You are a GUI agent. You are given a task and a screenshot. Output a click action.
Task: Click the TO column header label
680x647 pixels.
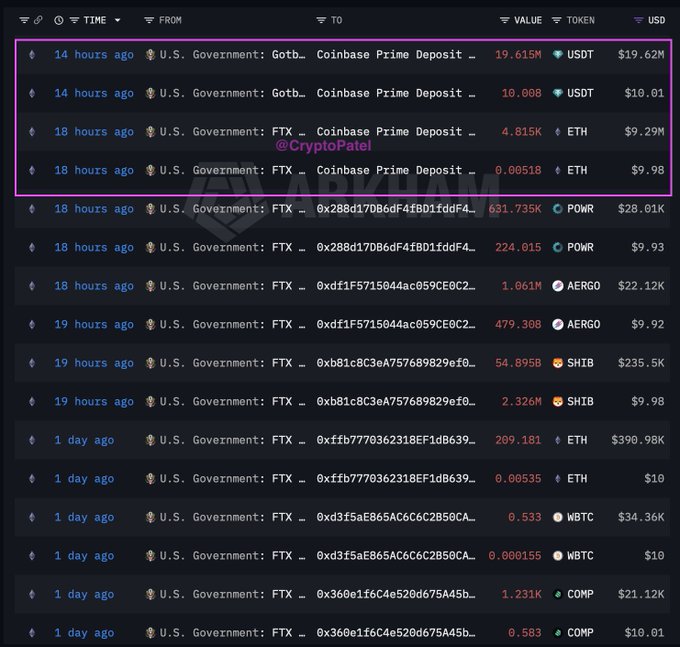(337, 20)
